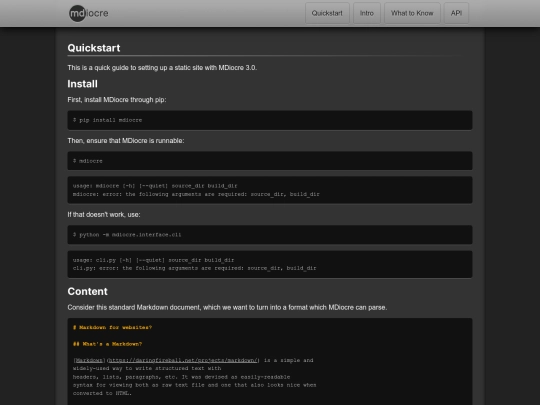
Task: Click the daringfireball.net markdown URL
Action: click(183, 360)
